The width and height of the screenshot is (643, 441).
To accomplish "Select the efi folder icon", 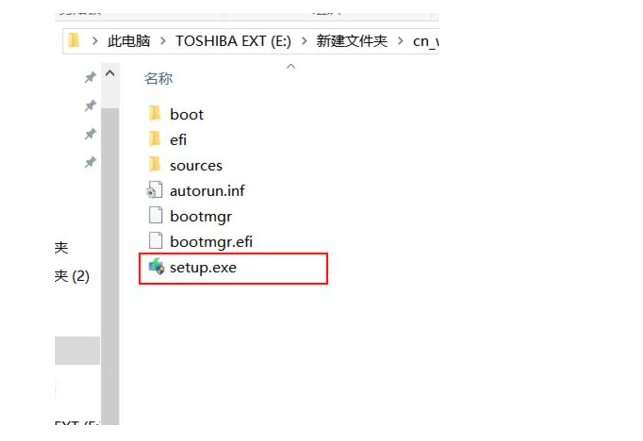I will click(154, 139).
